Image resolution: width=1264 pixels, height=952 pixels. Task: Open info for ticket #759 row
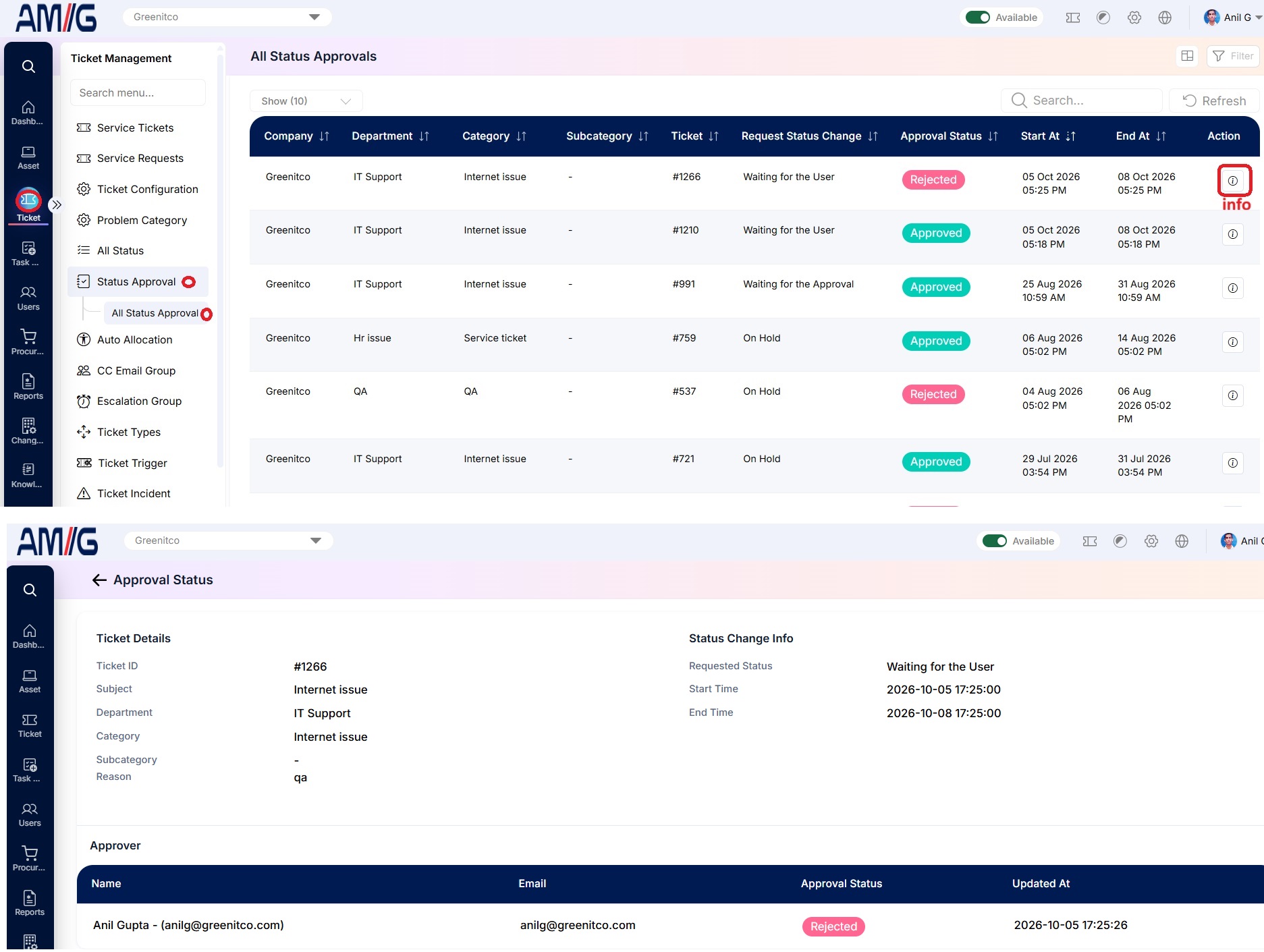[x=1232, y=342]
